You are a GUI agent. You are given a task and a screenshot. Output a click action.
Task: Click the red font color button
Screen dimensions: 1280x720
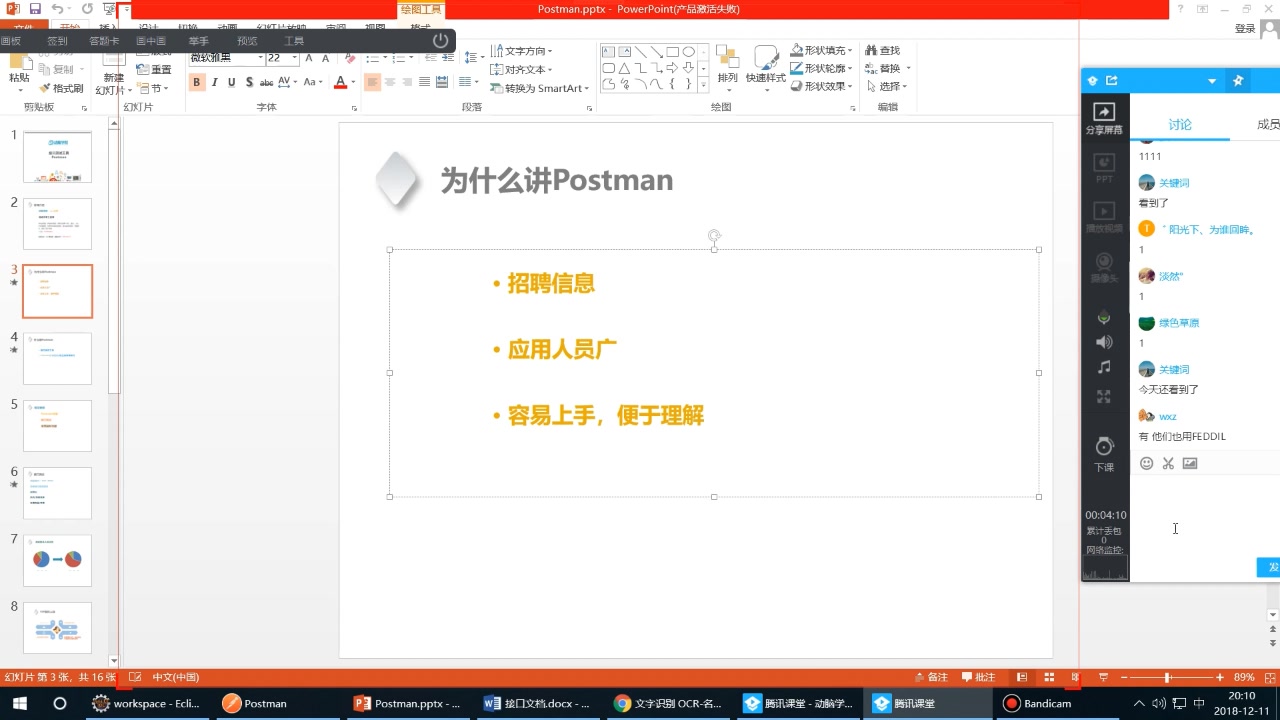(340, 82)
